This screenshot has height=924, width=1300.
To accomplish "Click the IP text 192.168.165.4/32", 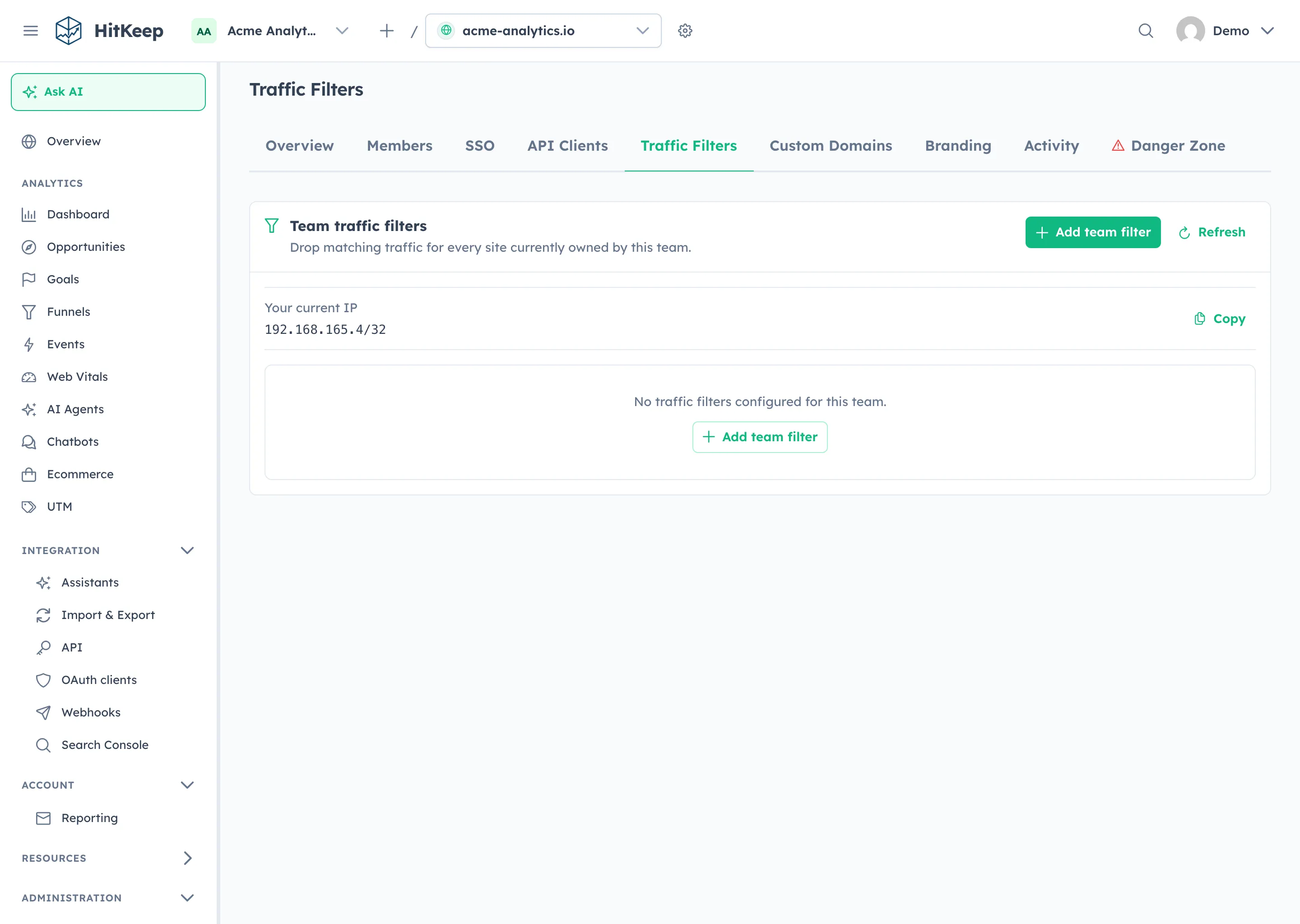I will point(325,329).
